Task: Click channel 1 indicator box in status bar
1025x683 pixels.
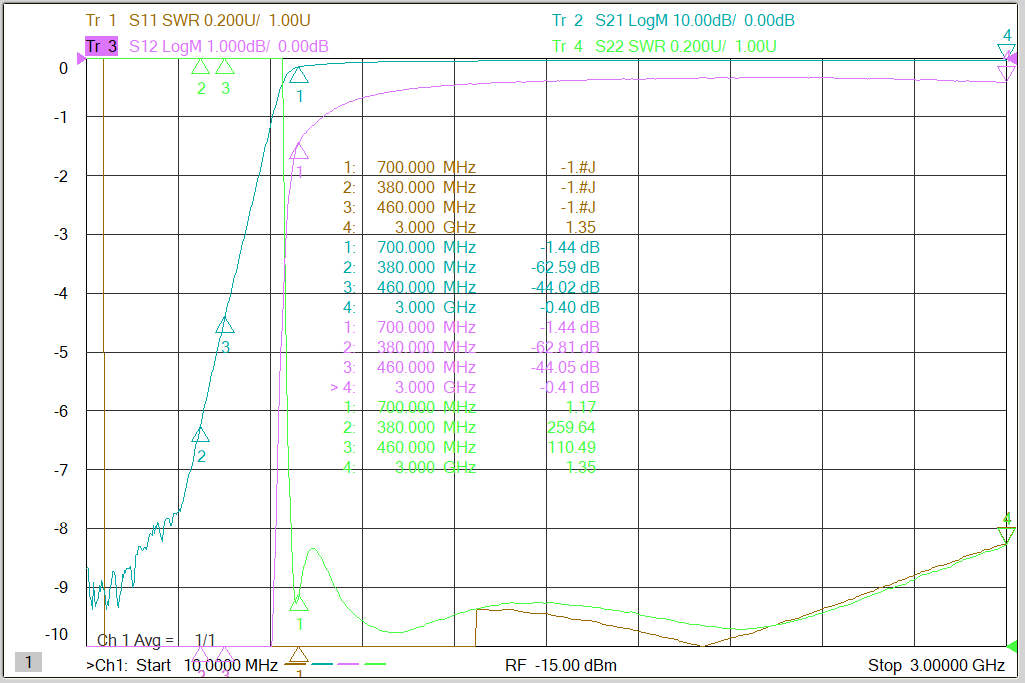Action: (28, 662)
